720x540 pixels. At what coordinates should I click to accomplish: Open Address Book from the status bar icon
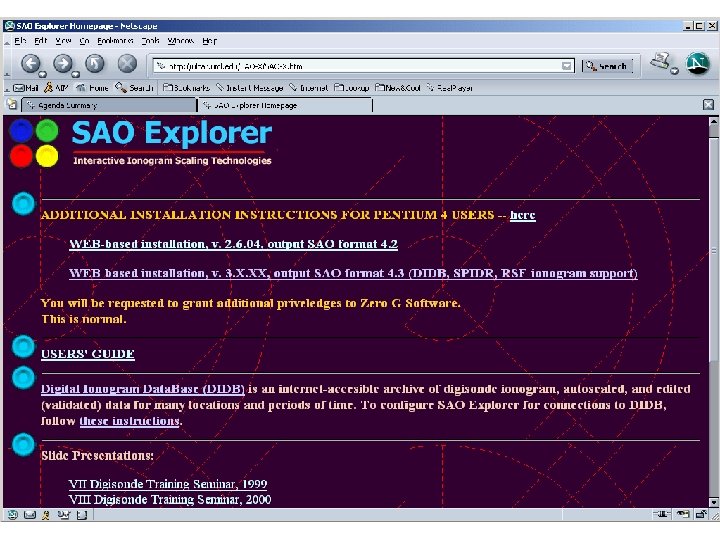pyautogui.click(x=82, y=515)
